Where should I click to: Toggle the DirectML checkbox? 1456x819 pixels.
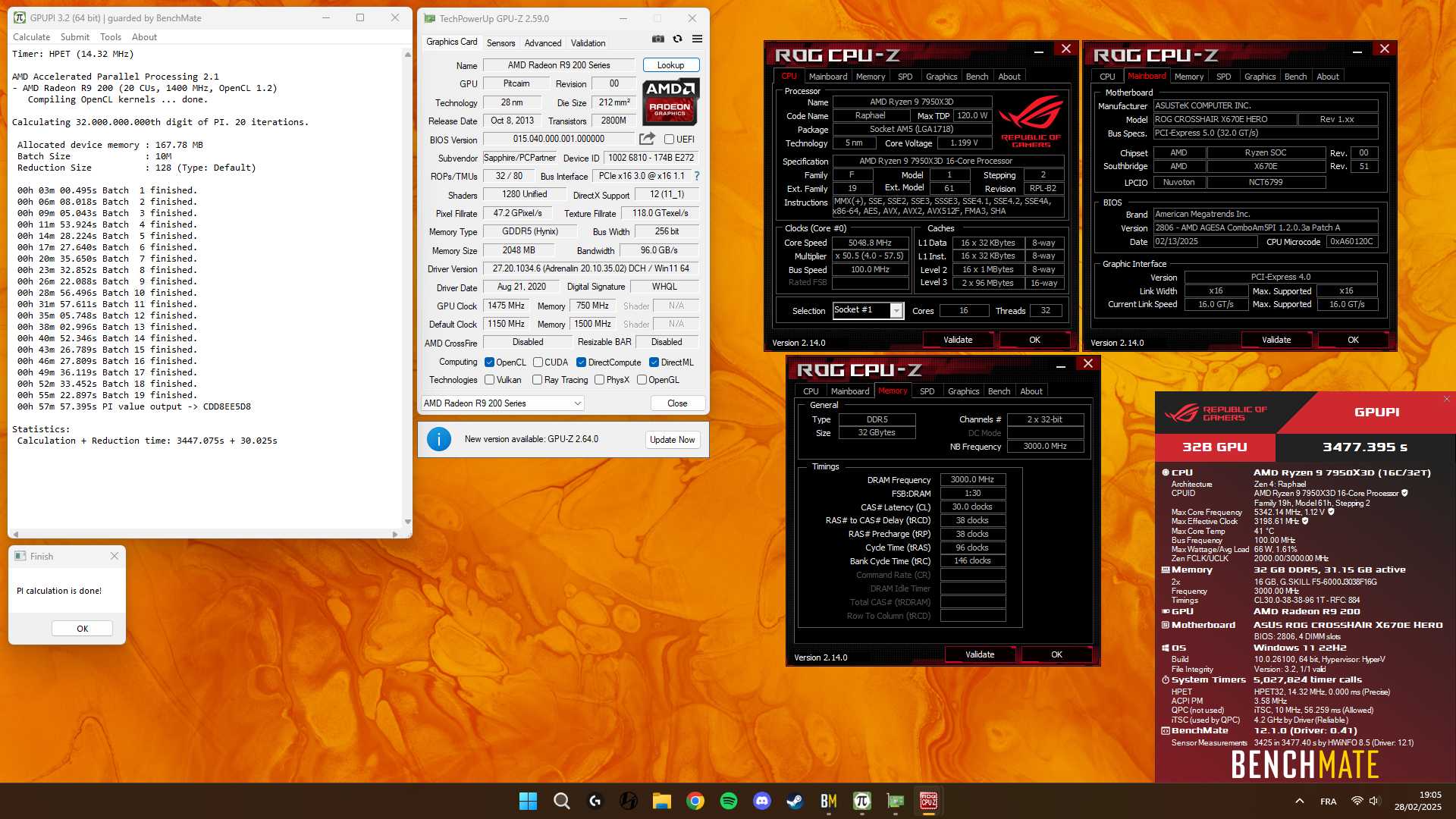654,362
